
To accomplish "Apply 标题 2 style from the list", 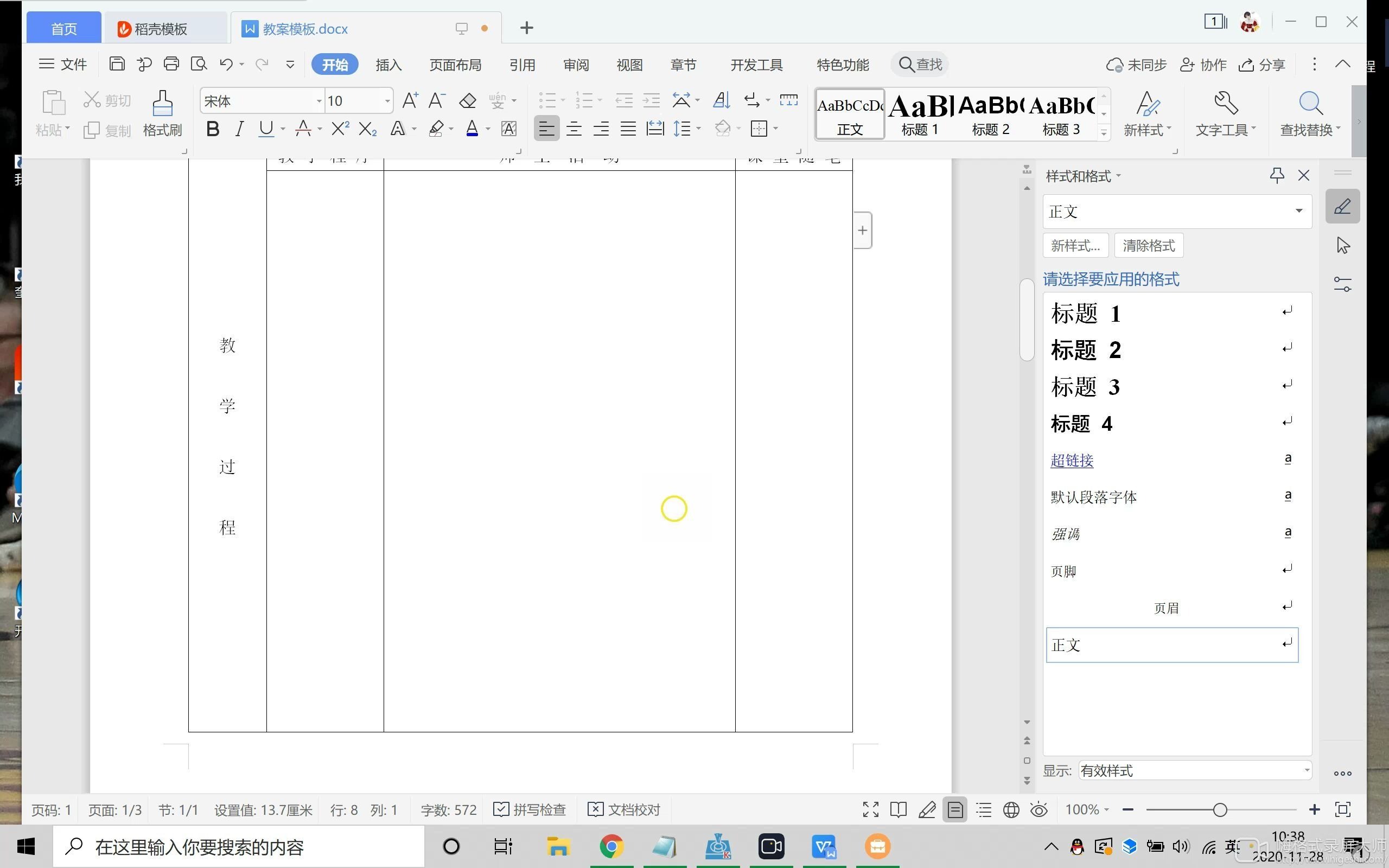I will tap(1085, 349).
